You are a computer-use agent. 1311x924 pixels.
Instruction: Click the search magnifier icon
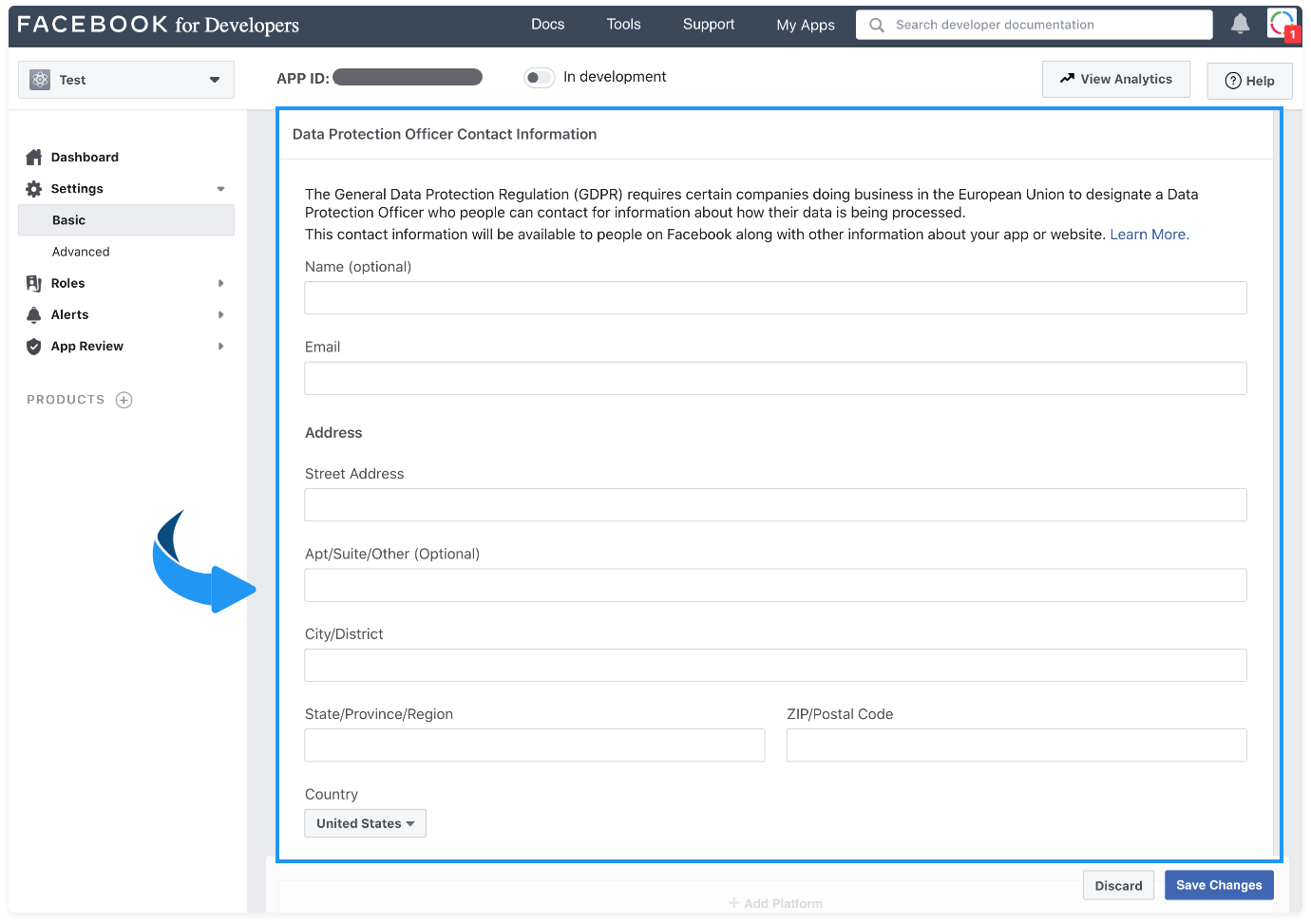tap(877, 25)
